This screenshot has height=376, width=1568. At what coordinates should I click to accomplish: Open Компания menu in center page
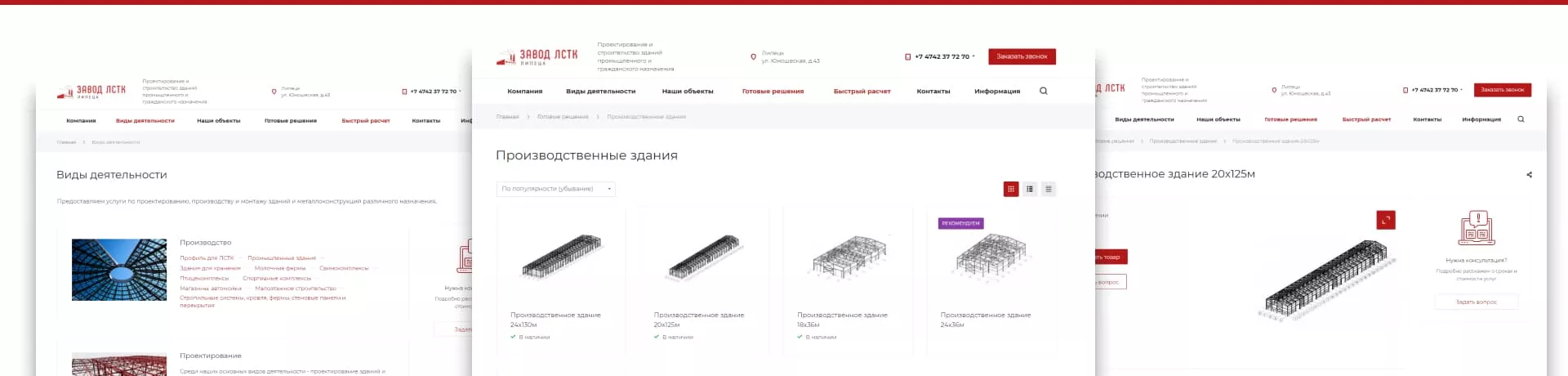point(525,92)
